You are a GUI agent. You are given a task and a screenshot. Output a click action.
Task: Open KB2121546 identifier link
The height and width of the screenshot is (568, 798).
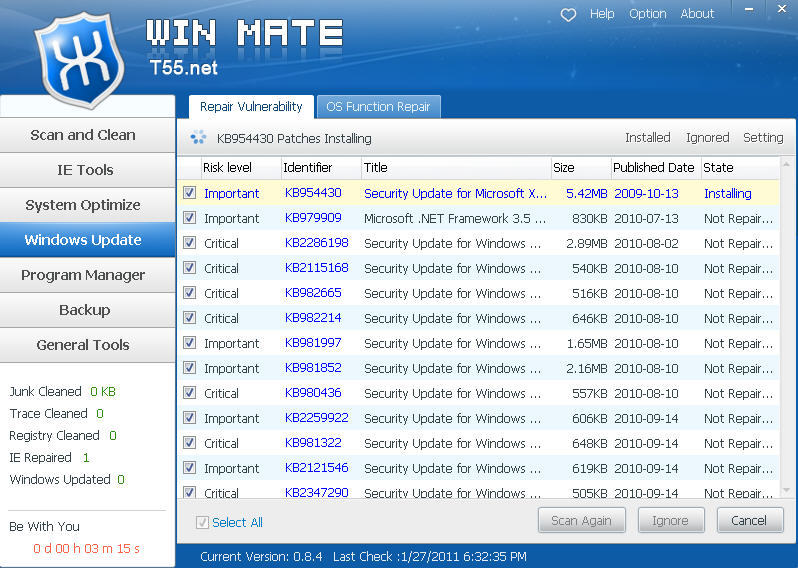317,468
